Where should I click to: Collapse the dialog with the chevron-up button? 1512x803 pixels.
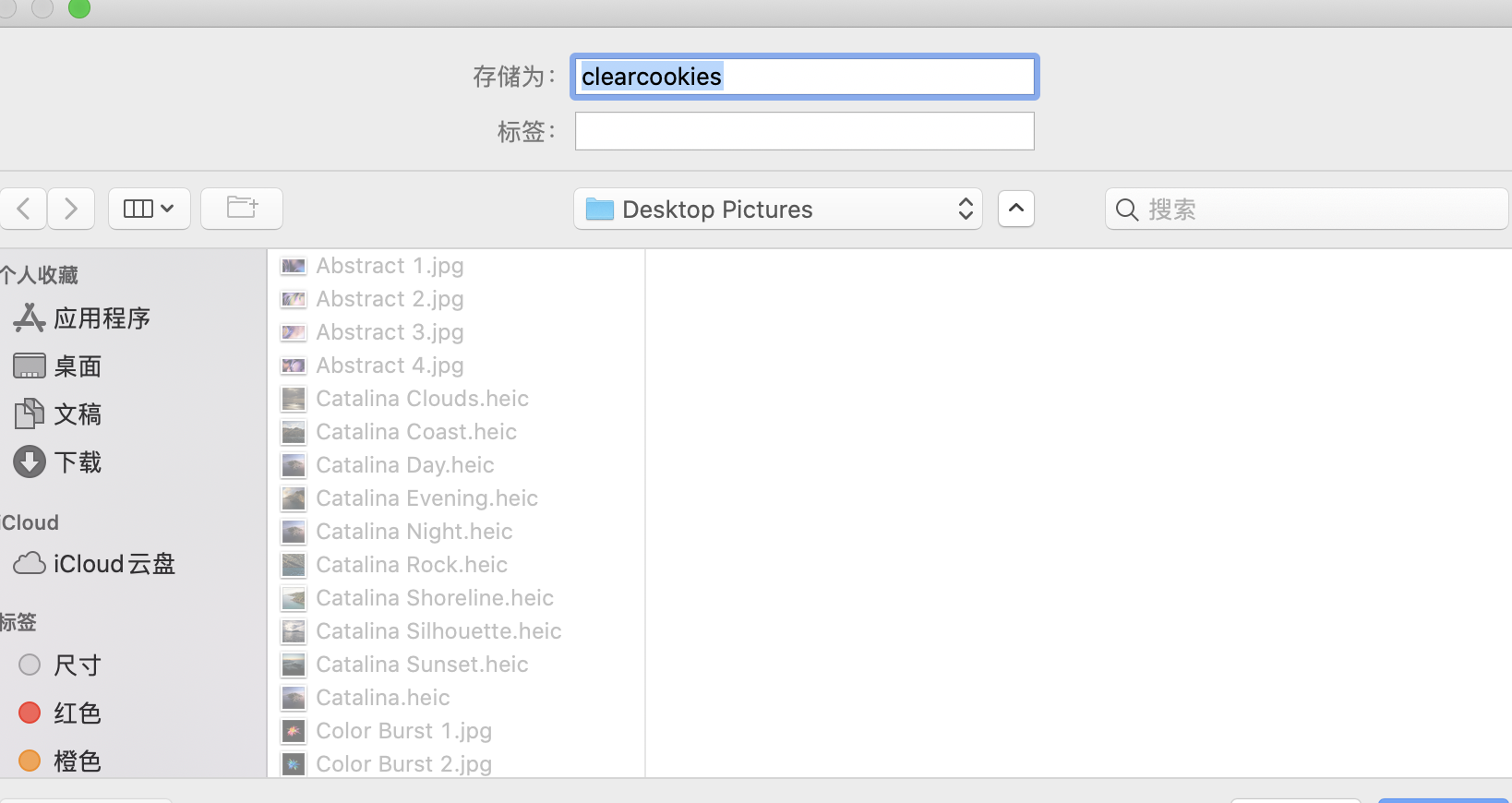[x=1015, y=209]
